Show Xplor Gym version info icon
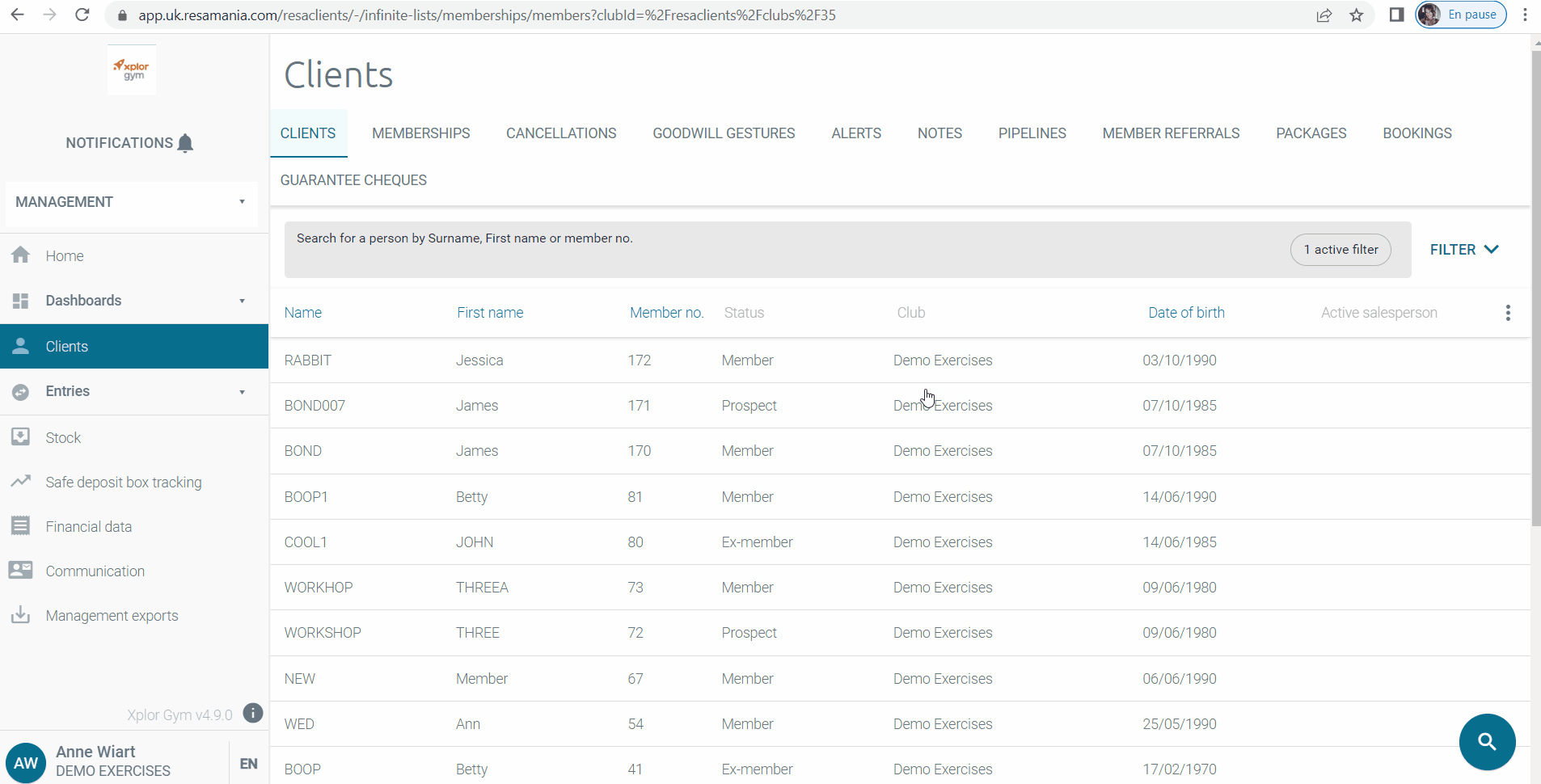1541x784 pixels. (x=253, y=713)
